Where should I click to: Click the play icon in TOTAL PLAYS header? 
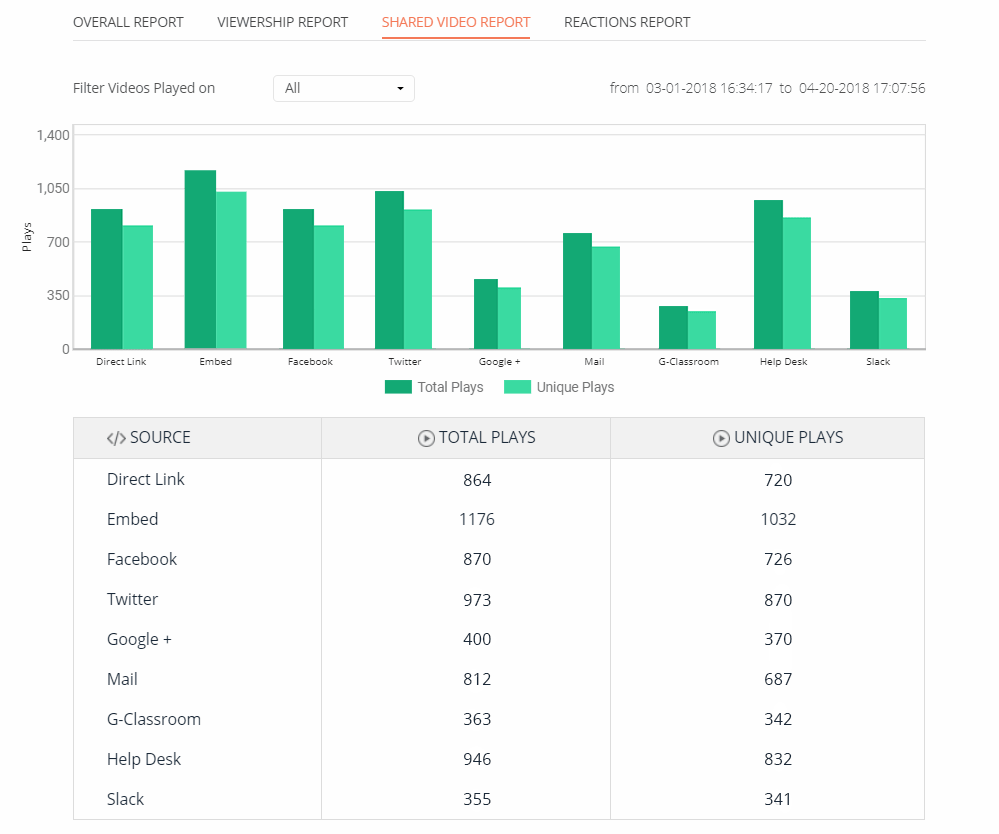coord(425,437)
